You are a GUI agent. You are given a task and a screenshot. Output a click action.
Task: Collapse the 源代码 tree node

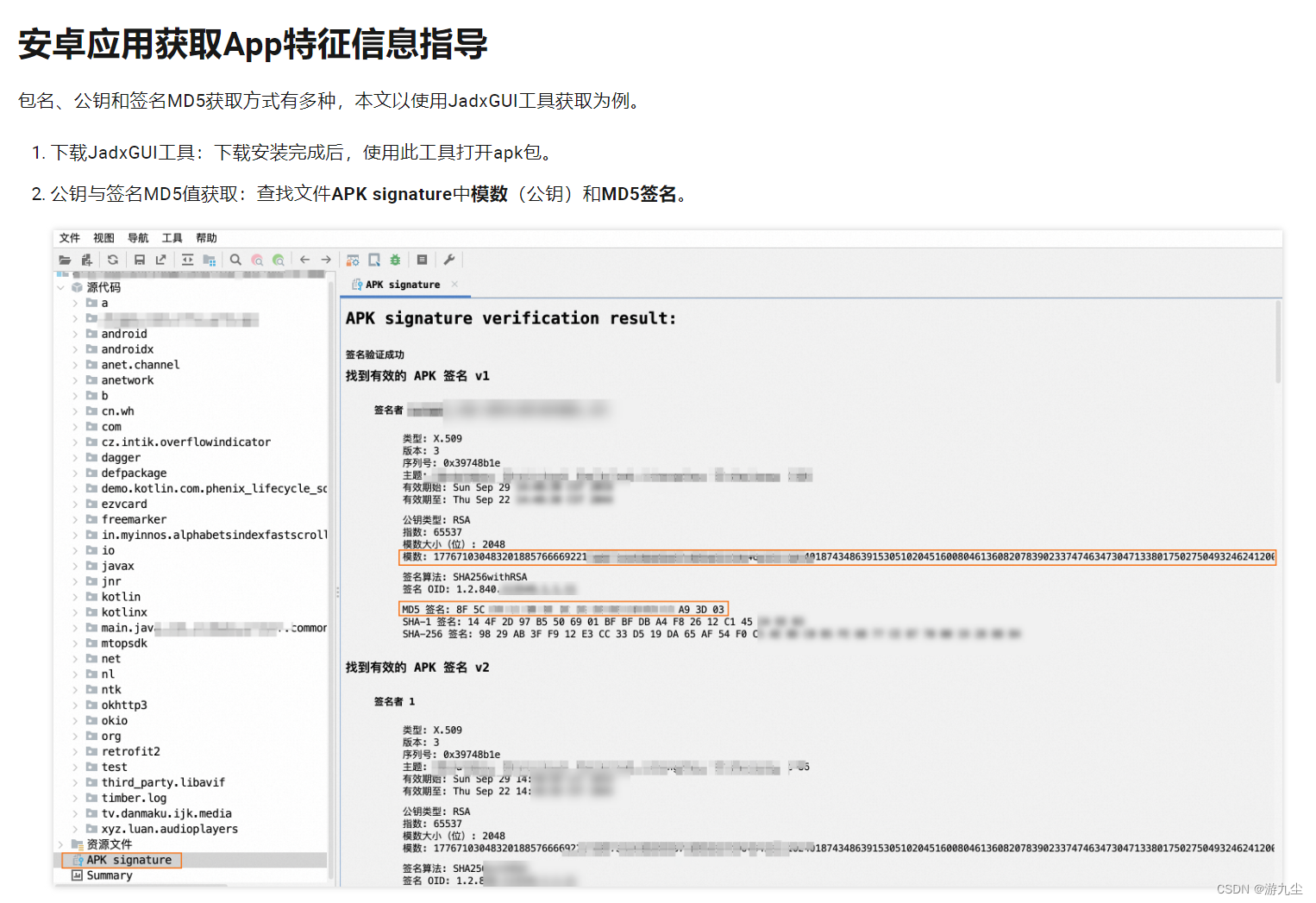(x=60, y=287)
